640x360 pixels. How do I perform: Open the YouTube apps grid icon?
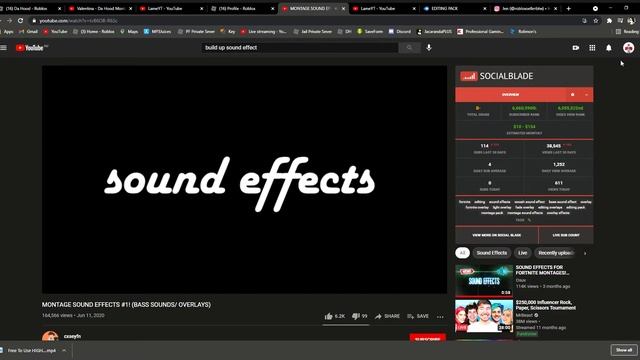point(592,48)
